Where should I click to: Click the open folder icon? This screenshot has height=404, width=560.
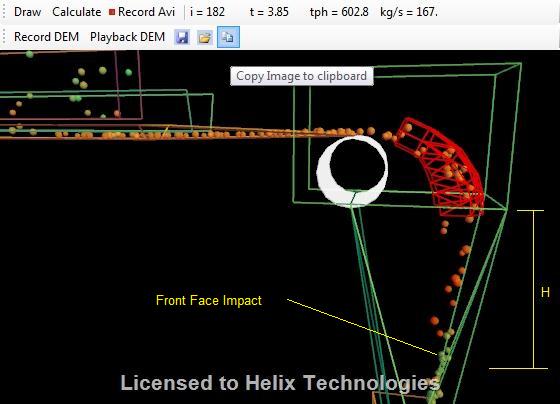tap(205, 37)
